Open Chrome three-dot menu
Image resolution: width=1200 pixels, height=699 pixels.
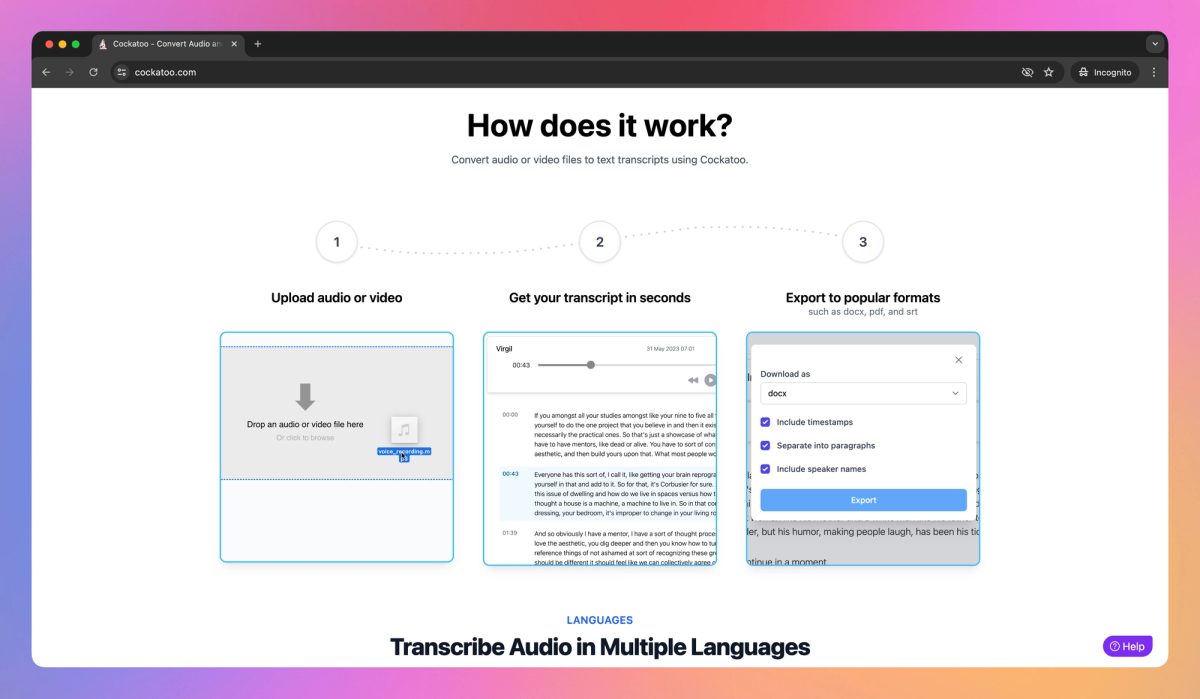tap(1154, 72)
